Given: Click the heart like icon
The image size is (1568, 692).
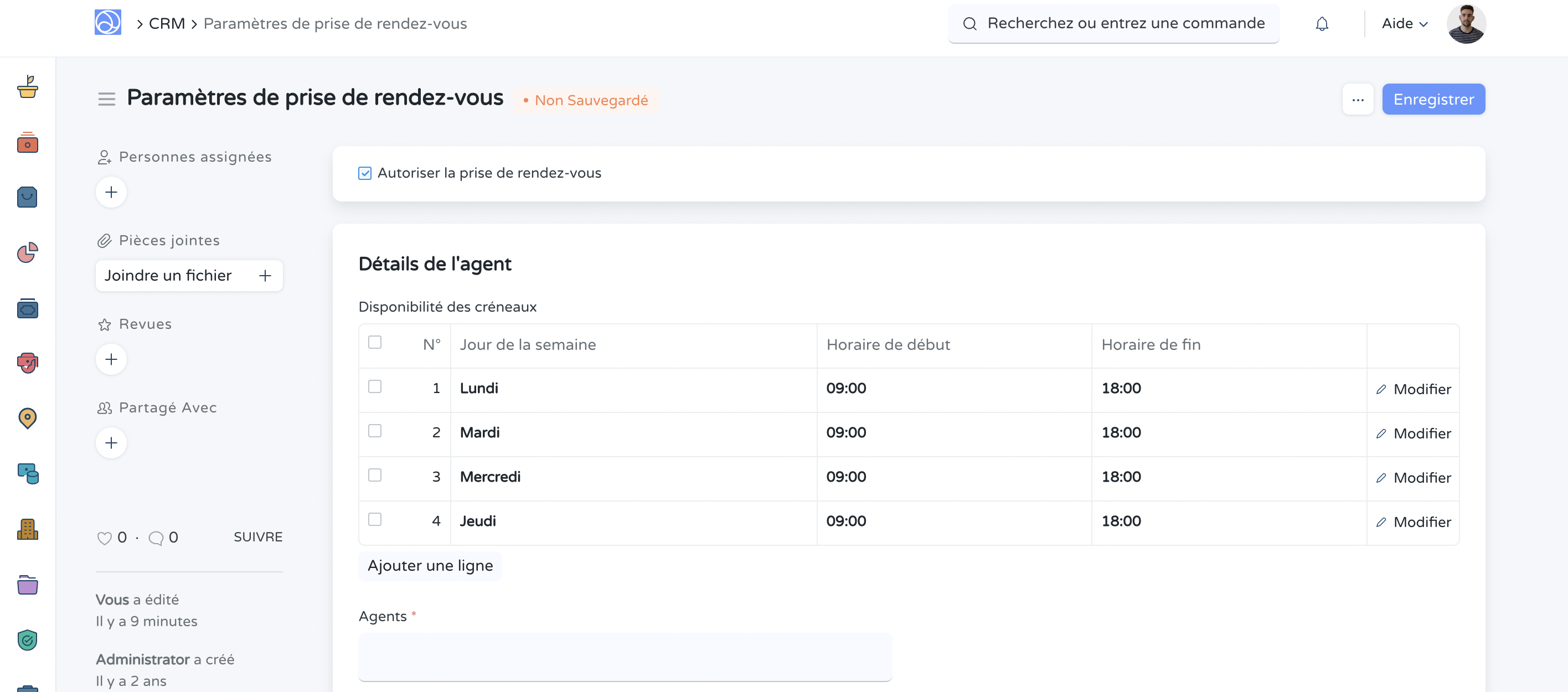Looking at the screenshot, I should (104, 538).
